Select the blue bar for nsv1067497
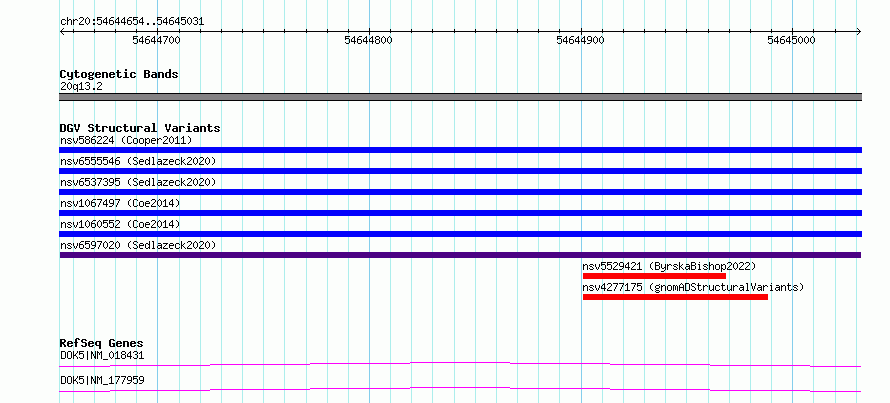Viewport: 890px width, 403px height. [460, 213]
